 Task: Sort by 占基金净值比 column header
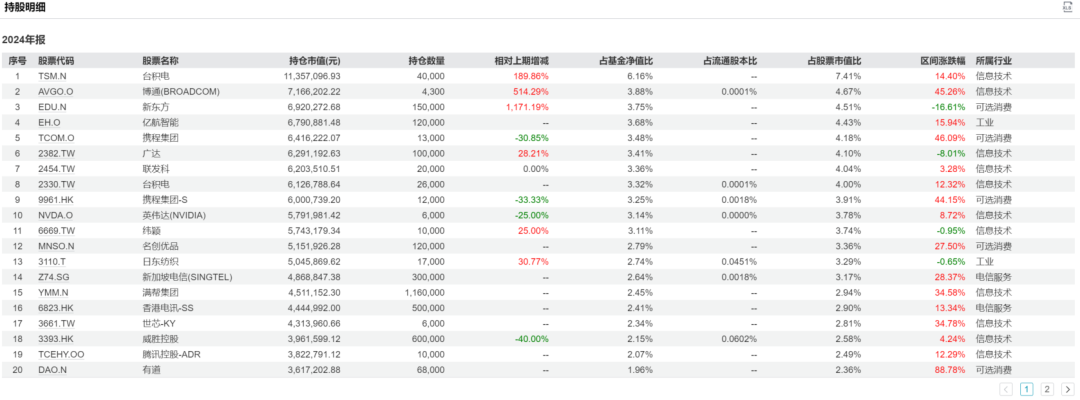click(x=626, y=61)
